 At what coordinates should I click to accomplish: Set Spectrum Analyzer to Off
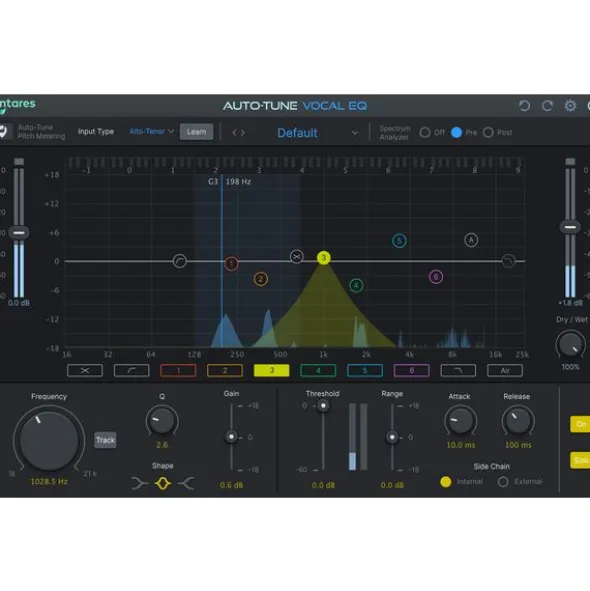click(x=425, y=132)
